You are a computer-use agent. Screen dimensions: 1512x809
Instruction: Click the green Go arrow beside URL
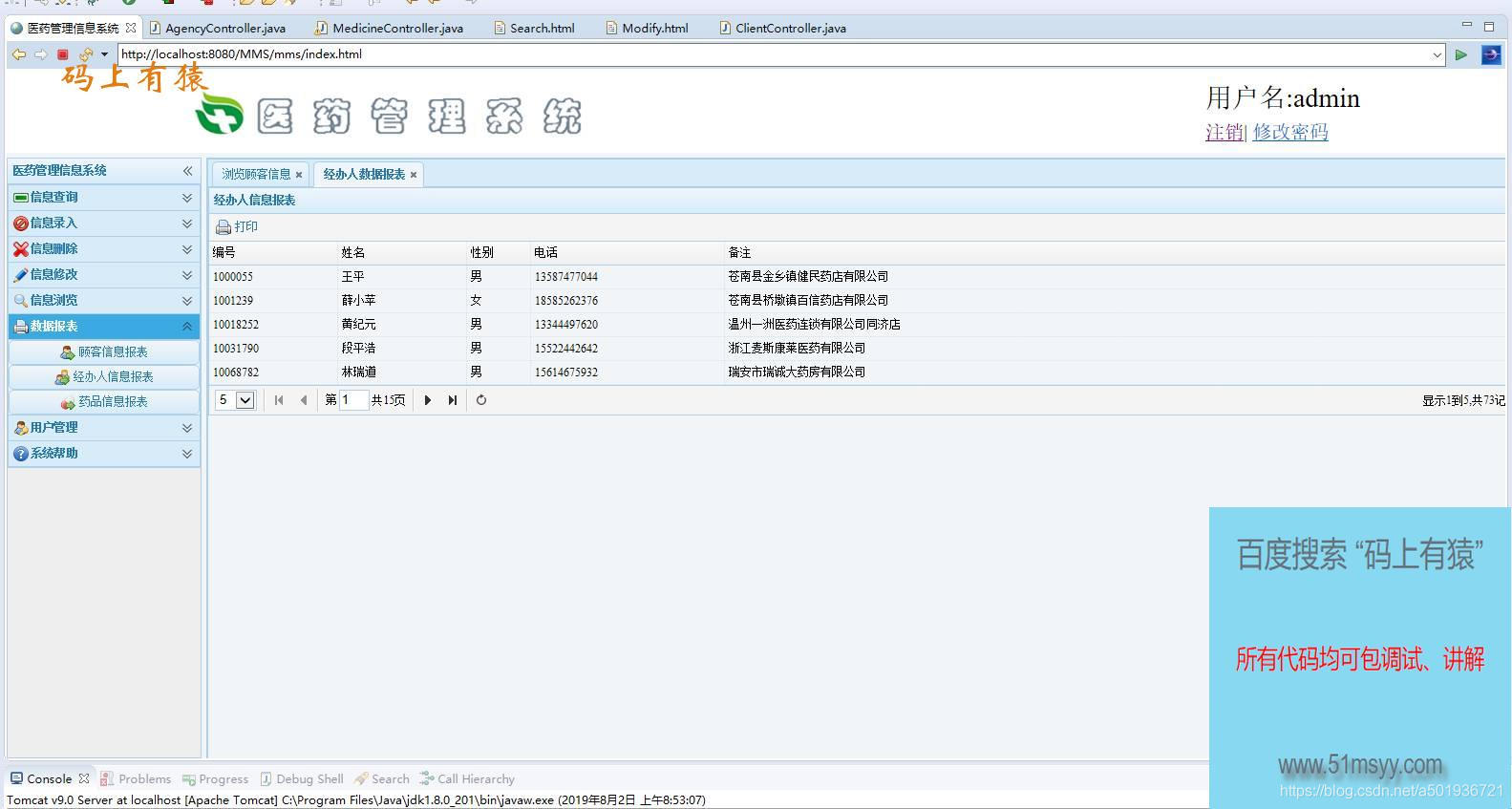coord(1460,55)
